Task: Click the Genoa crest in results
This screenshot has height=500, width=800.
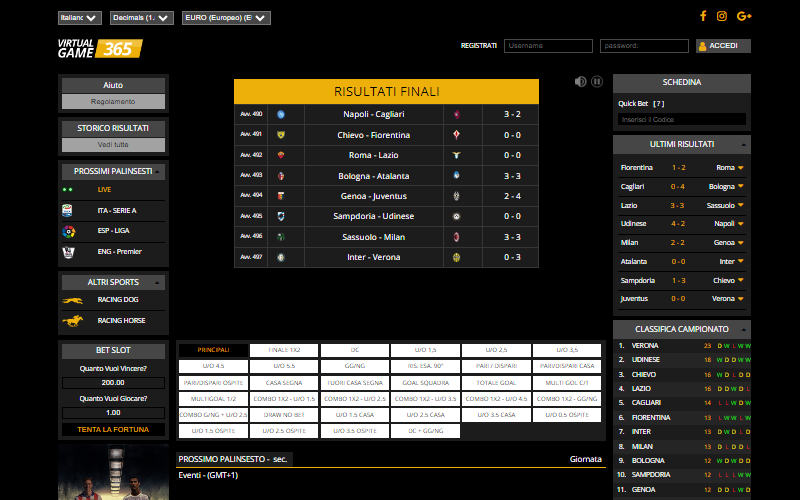Action: [281, 196]
